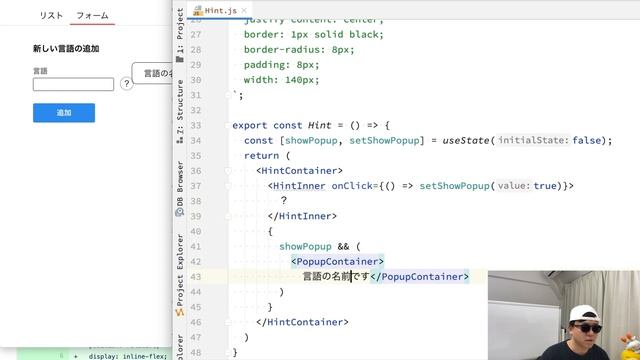Switch to the リスト tab

51,16
